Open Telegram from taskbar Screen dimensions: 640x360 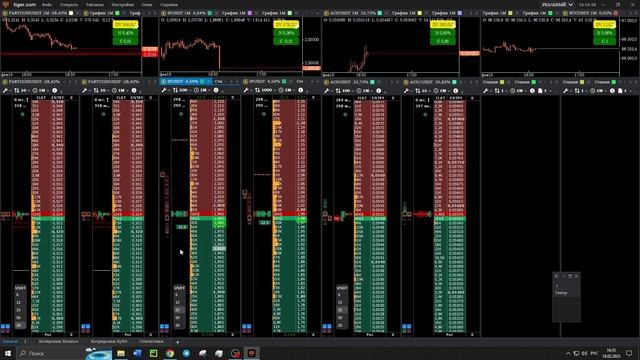186,353
